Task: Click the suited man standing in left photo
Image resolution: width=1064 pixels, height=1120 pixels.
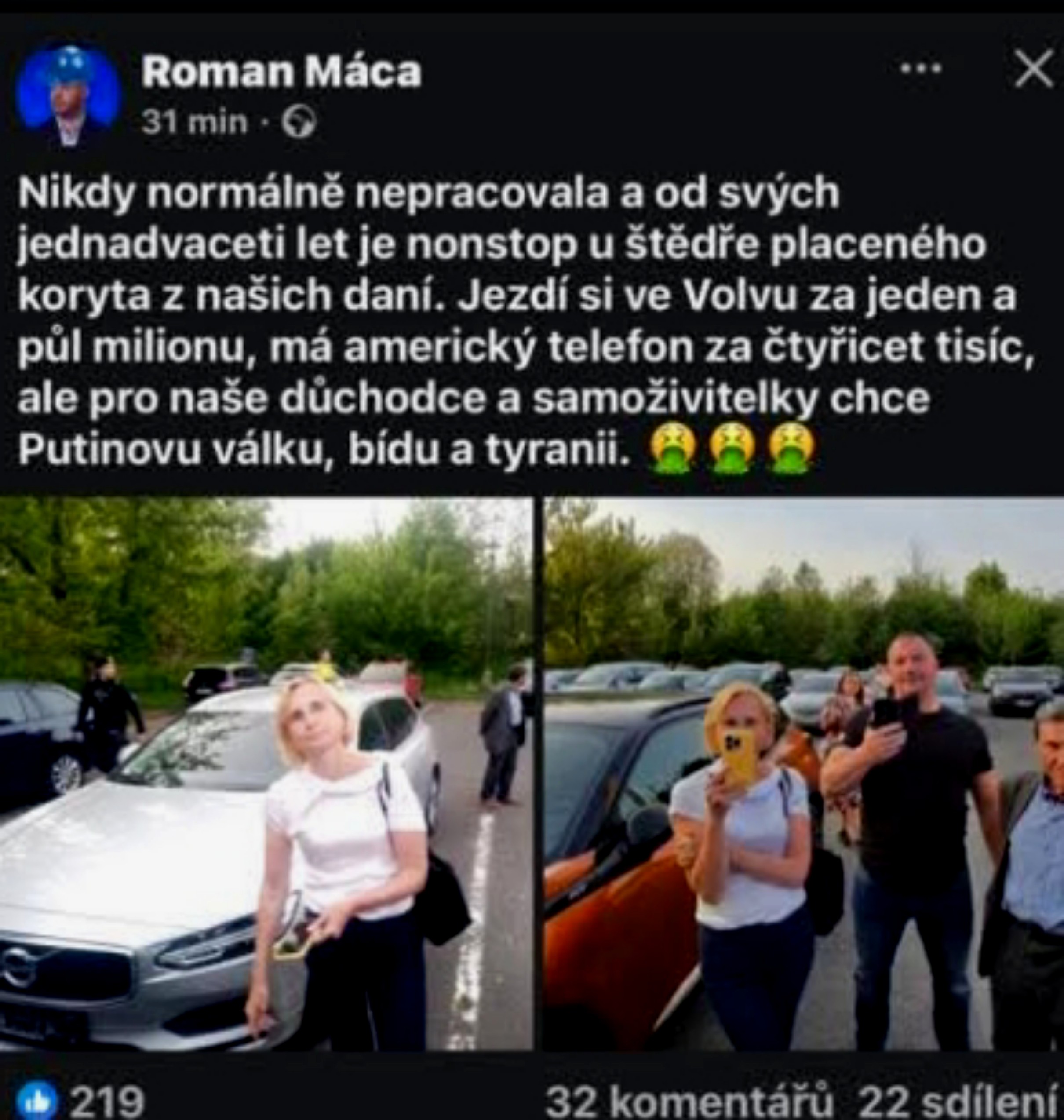Action: point(503,736)
